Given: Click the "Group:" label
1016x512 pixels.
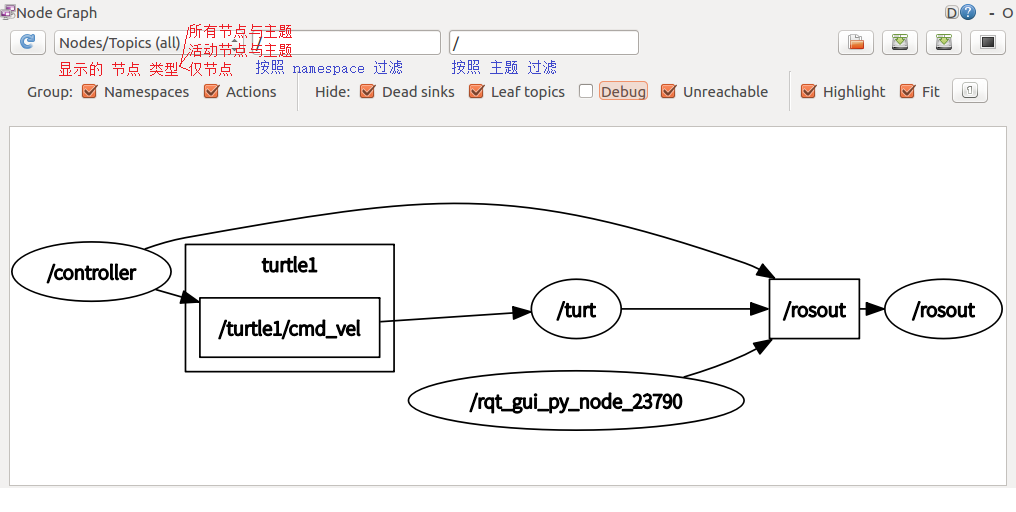Looking at the screenshot, I should pos(50,92).
